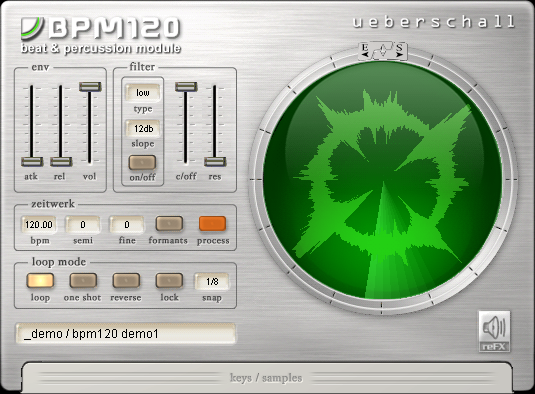
Task: Toggle the filter on/off button
Action: (x=142, y=162)
